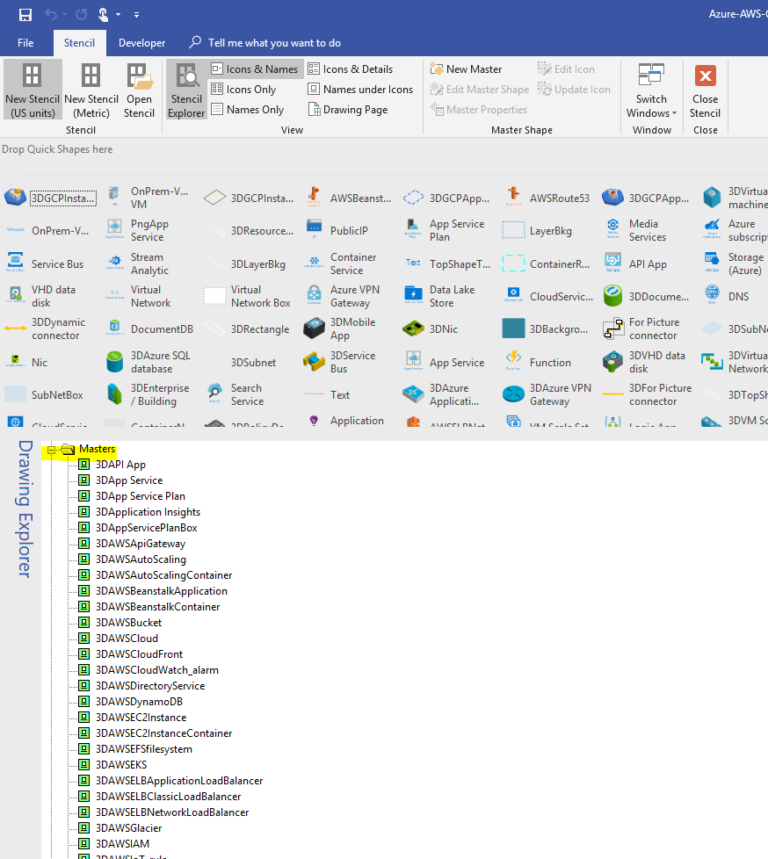
Task: Open Customize Quick Access Toolbar dropdown
Action: (x=136, y=15)
